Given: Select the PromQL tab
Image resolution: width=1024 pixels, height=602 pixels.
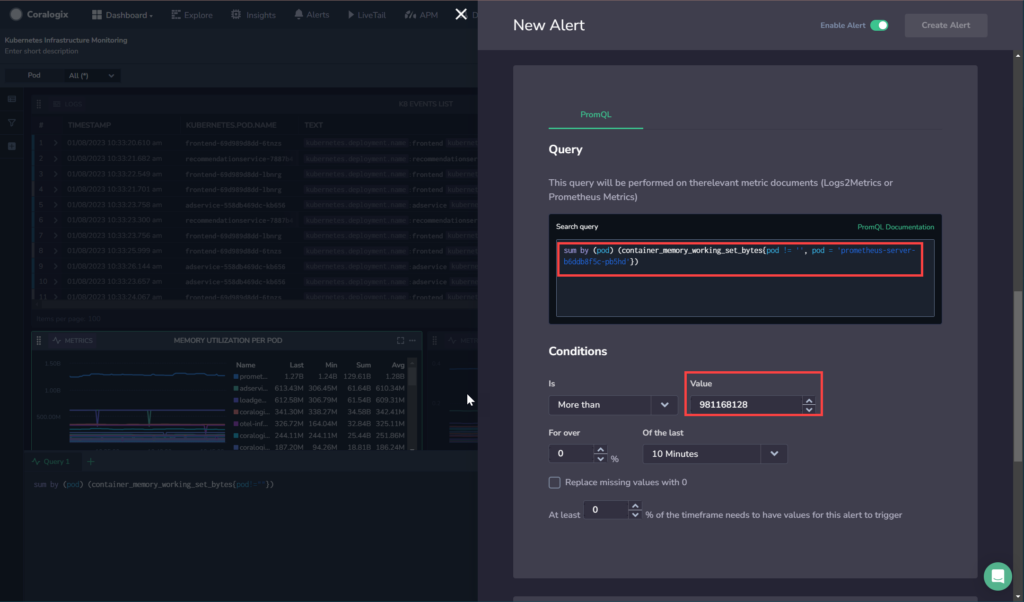Looking at the screenshot, I should [x=596, y=114].
